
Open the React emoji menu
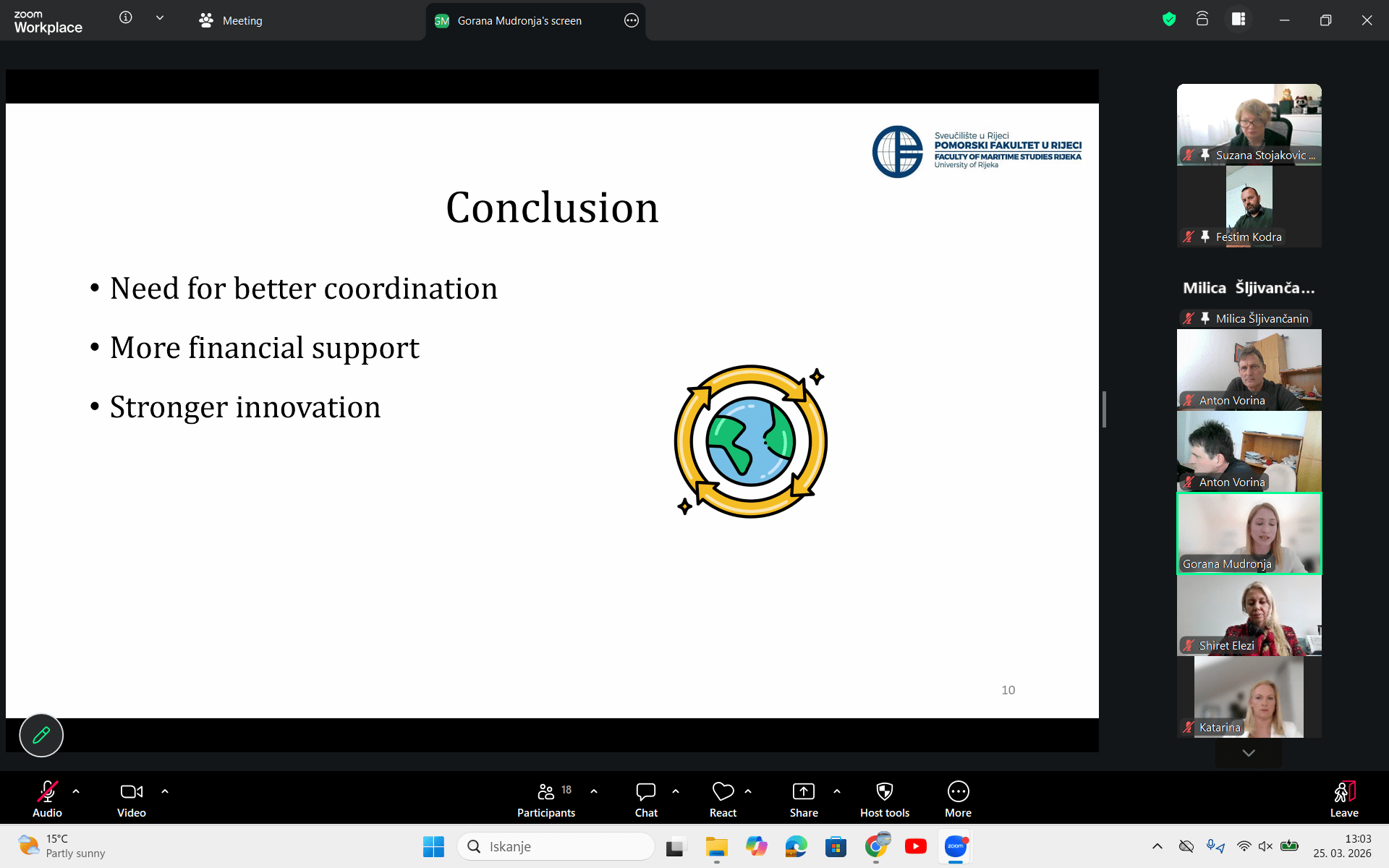point(723,799)
